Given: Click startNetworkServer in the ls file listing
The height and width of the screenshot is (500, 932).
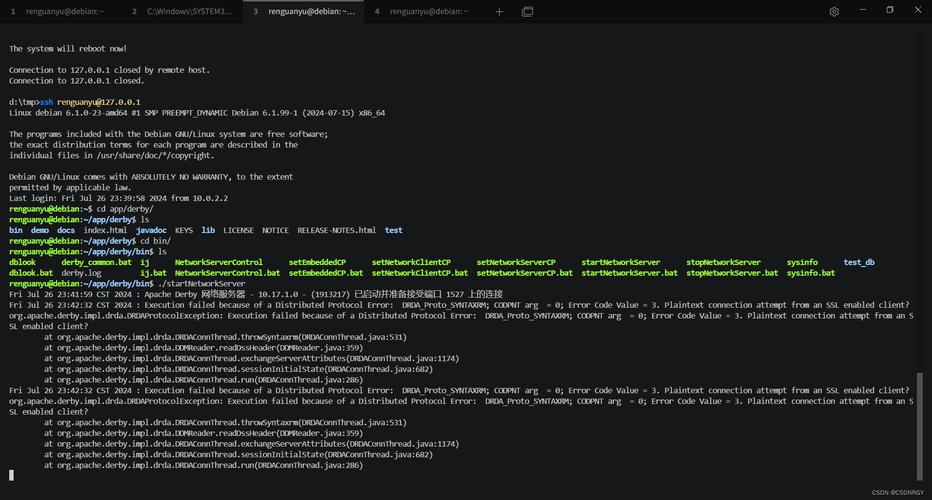Looking at the screenshot, I should click(x=620, y=262).
